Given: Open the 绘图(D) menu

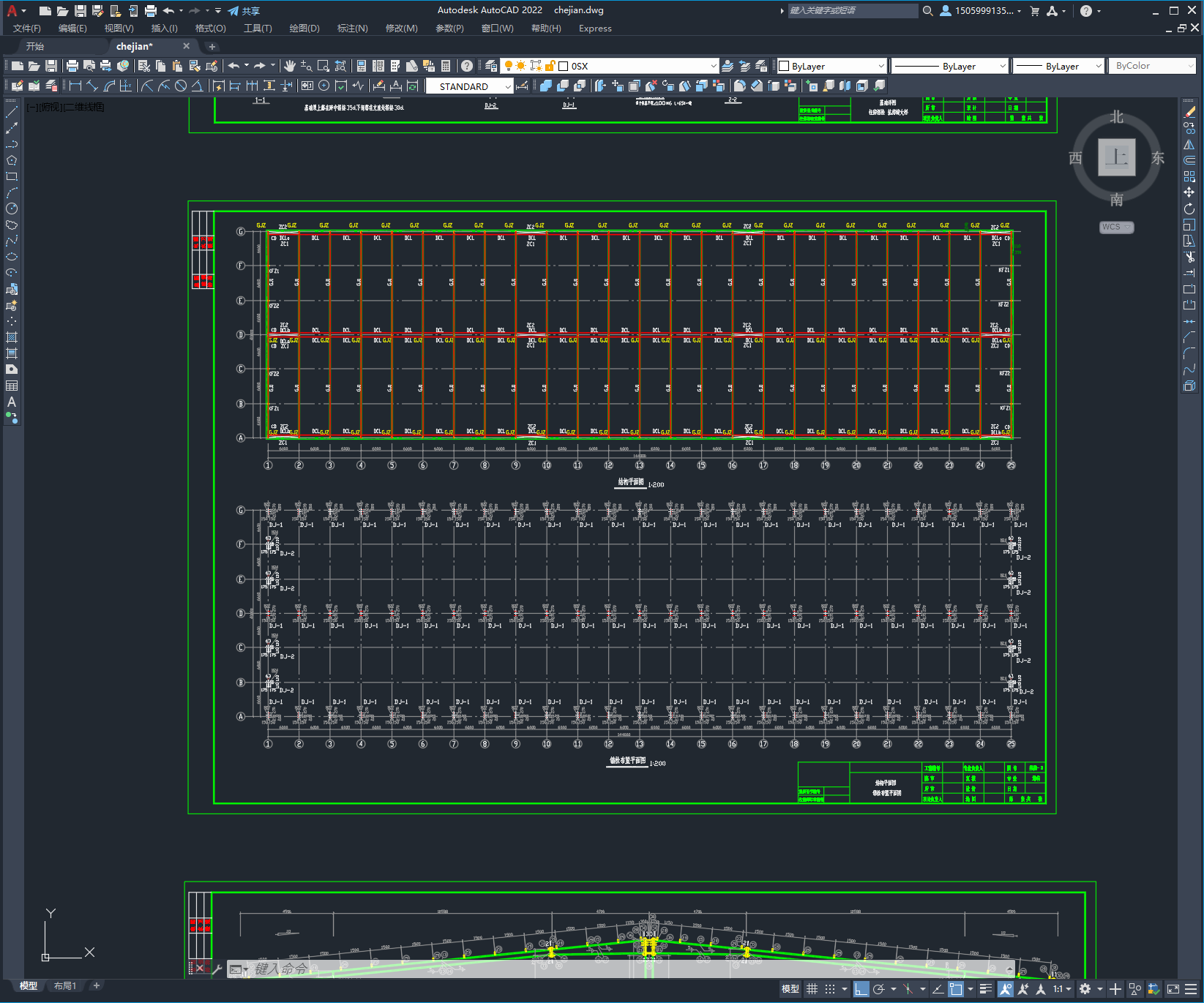Looking at the screenshot, I should tap(304, 29).
